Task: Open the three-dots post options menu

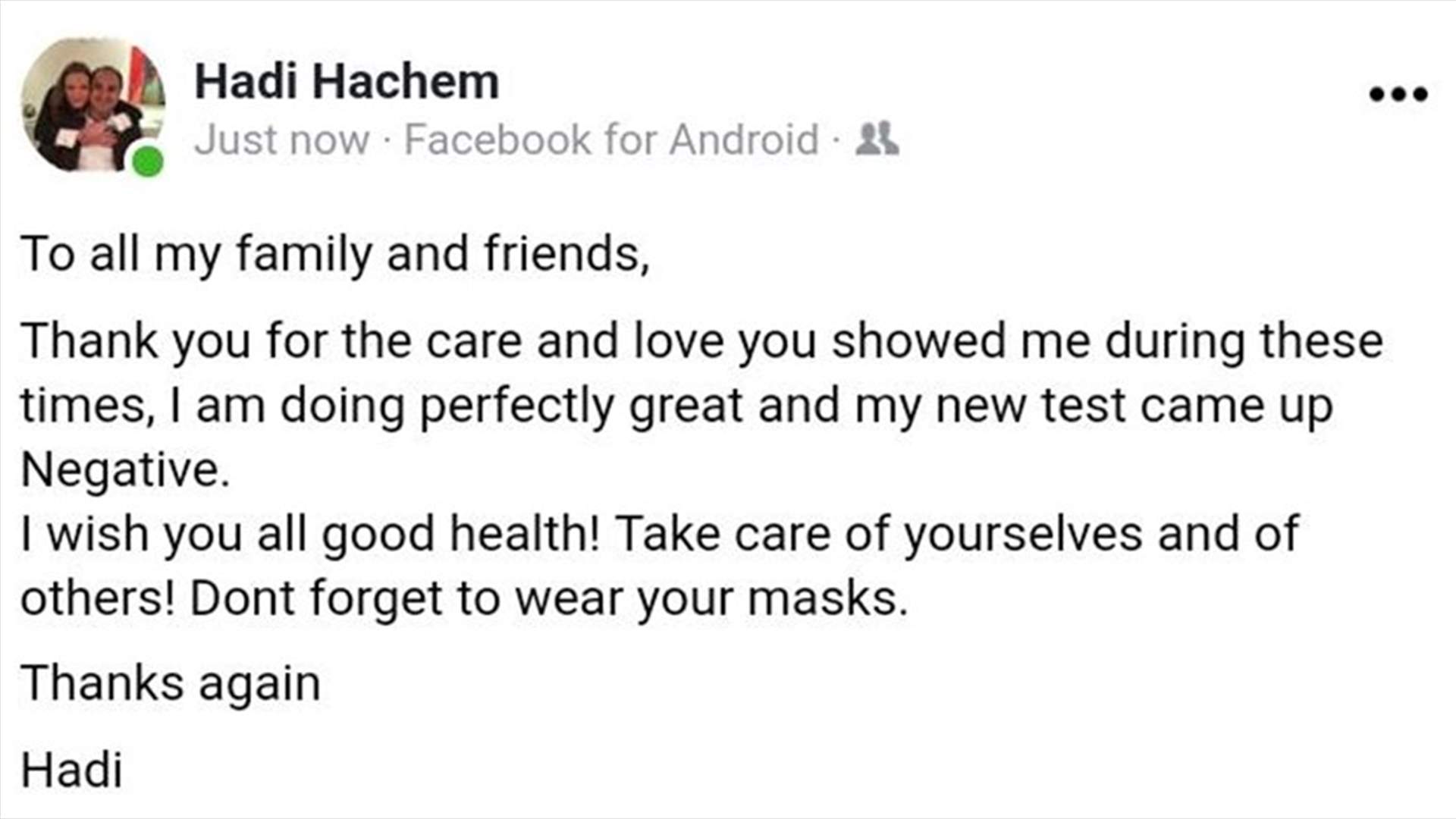Action: [x=1398, y=94]
